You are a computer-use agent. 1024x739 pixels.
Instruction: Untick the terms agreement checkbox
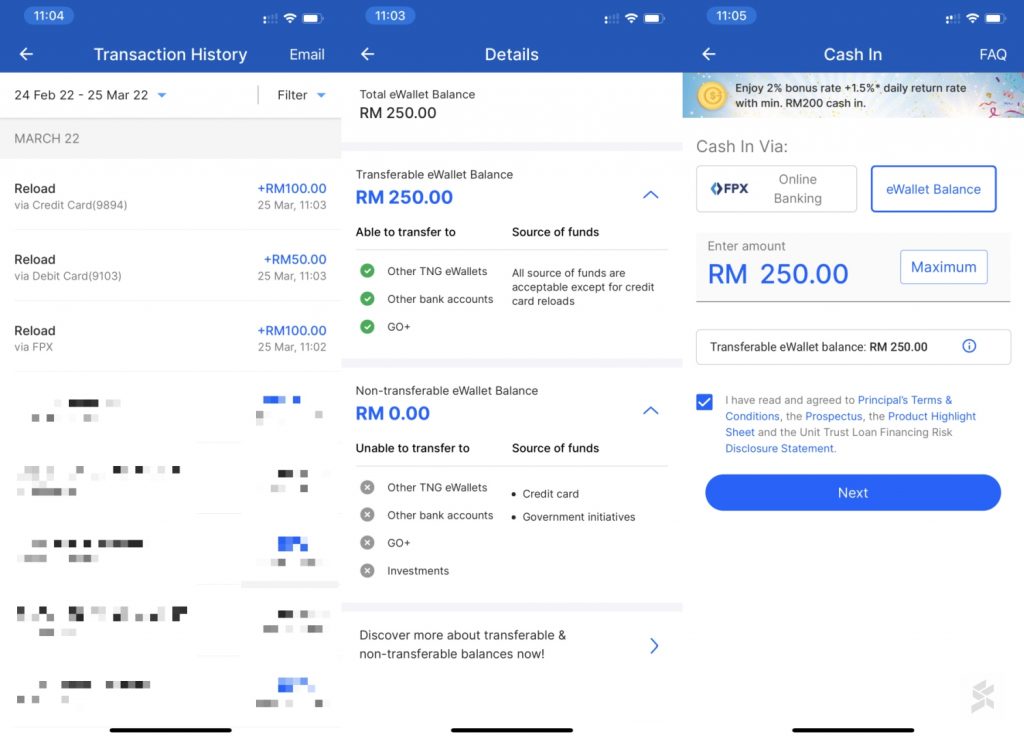coord(705,402)
